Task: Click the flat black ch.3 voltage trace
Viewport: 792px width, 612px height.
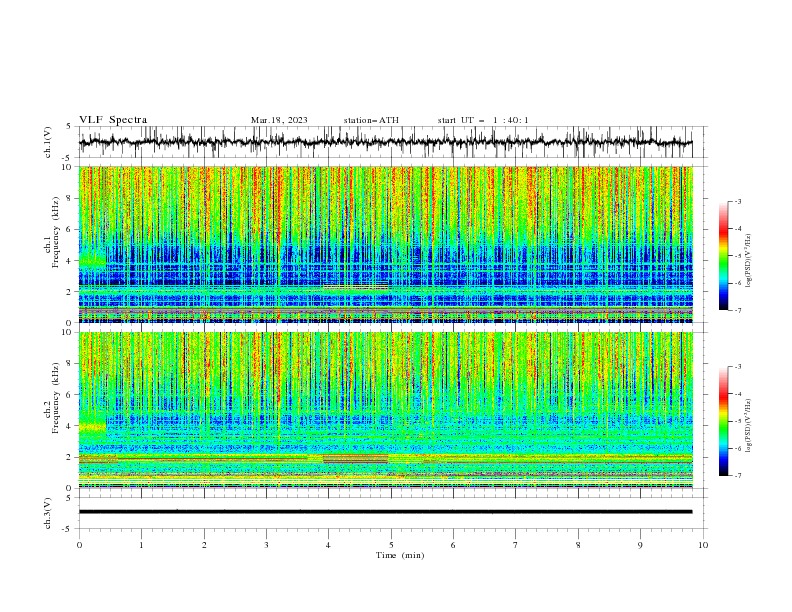Action: (385, 512)
